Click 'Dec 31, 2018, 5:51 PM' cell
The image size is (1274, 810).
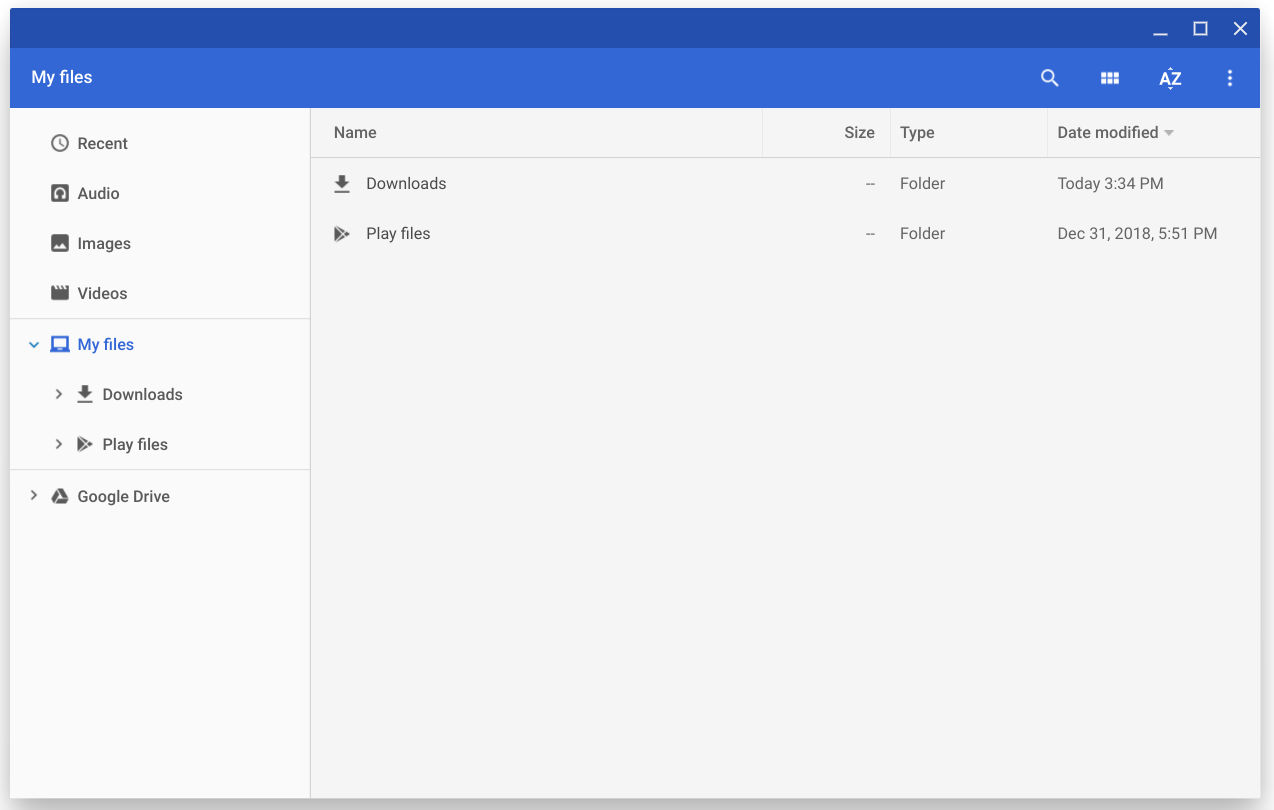(x=1137, y=233)
